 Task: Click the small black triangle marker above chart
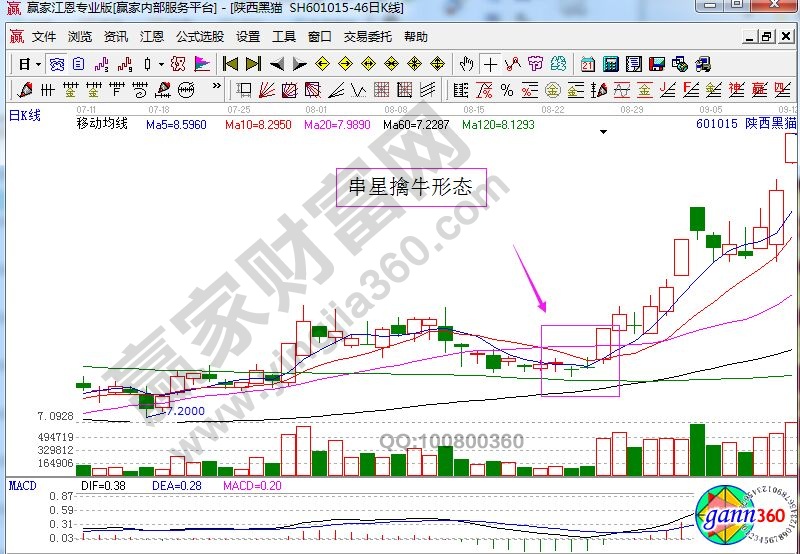603,131
